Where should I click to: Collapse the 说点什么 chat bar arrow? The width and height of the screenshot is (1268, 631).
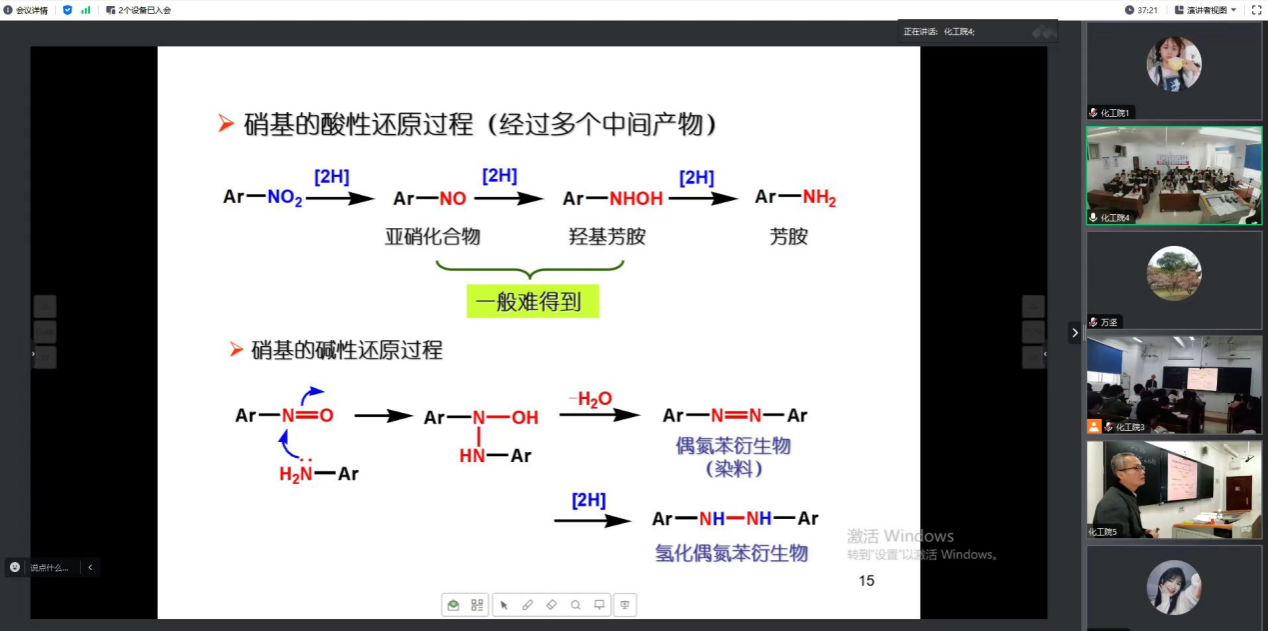(x=90, y=567)
